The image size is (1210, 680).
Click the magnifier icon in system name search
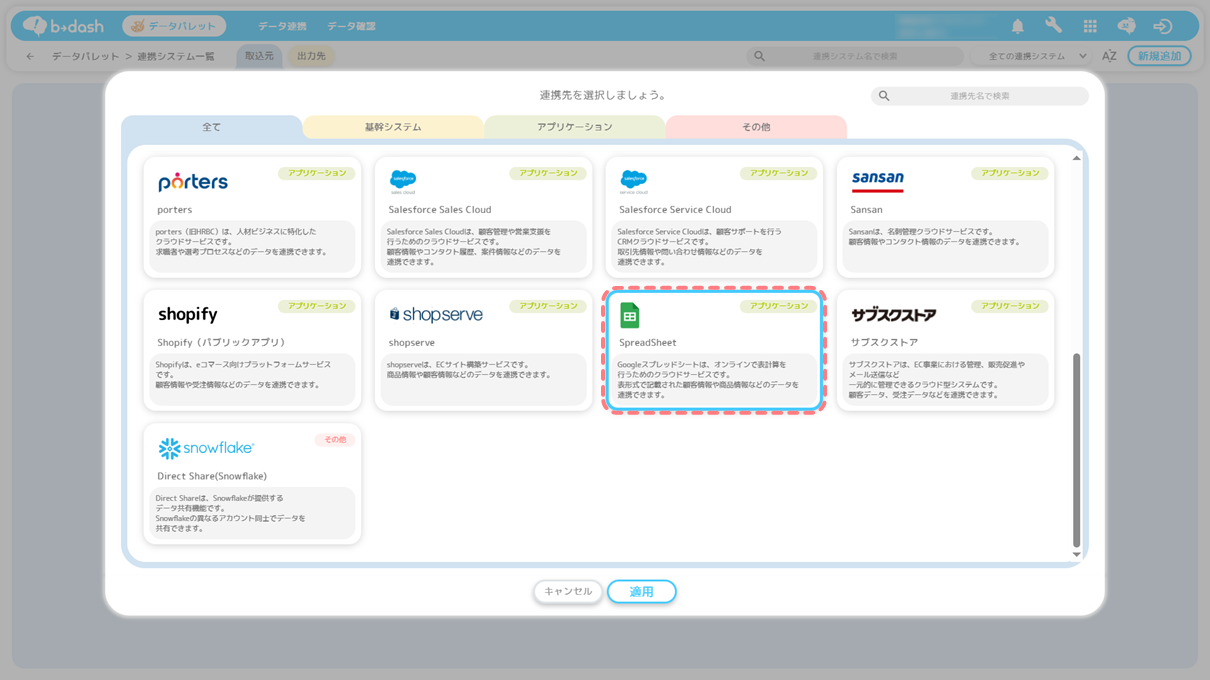click(x=759, y=56)
